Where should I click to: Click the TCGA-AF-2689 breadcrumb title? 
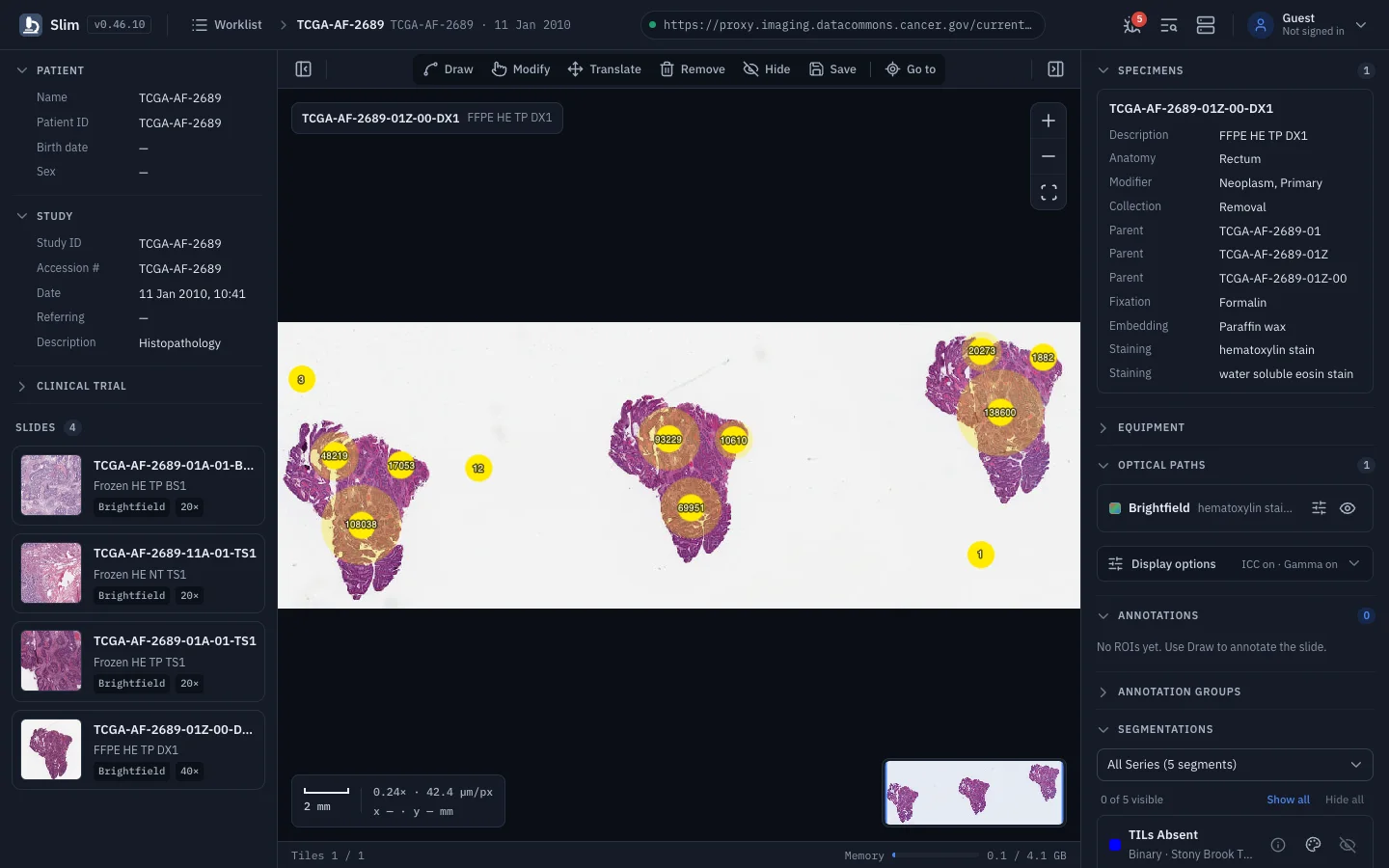[340, 25]
